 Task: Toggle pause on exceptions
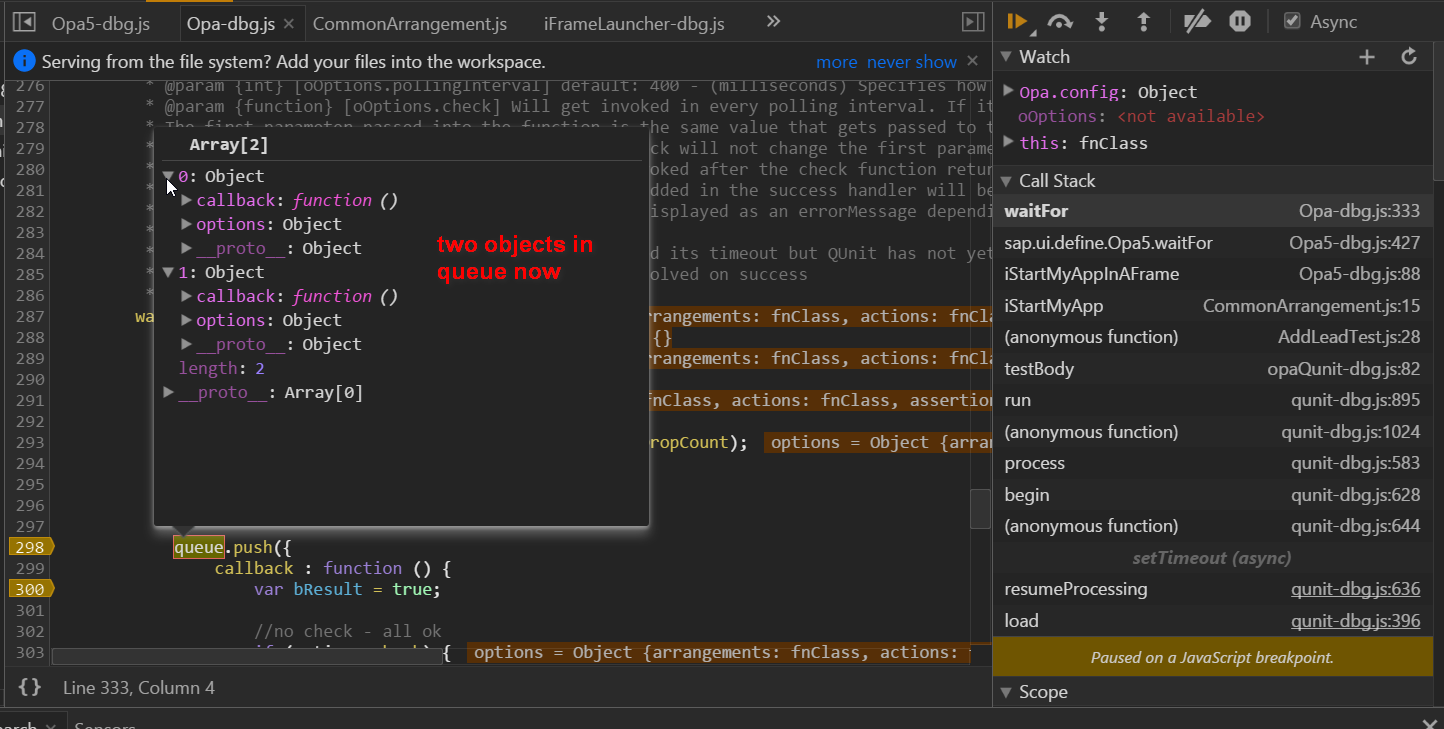pyautogui.click(x=1240, y=21)
